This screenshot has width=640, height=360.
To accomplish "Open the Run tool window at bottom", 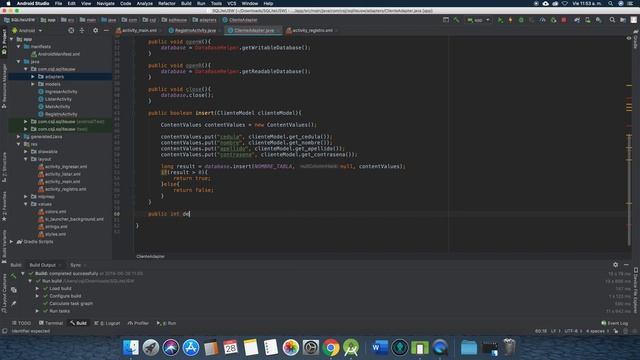I will 166,323.
